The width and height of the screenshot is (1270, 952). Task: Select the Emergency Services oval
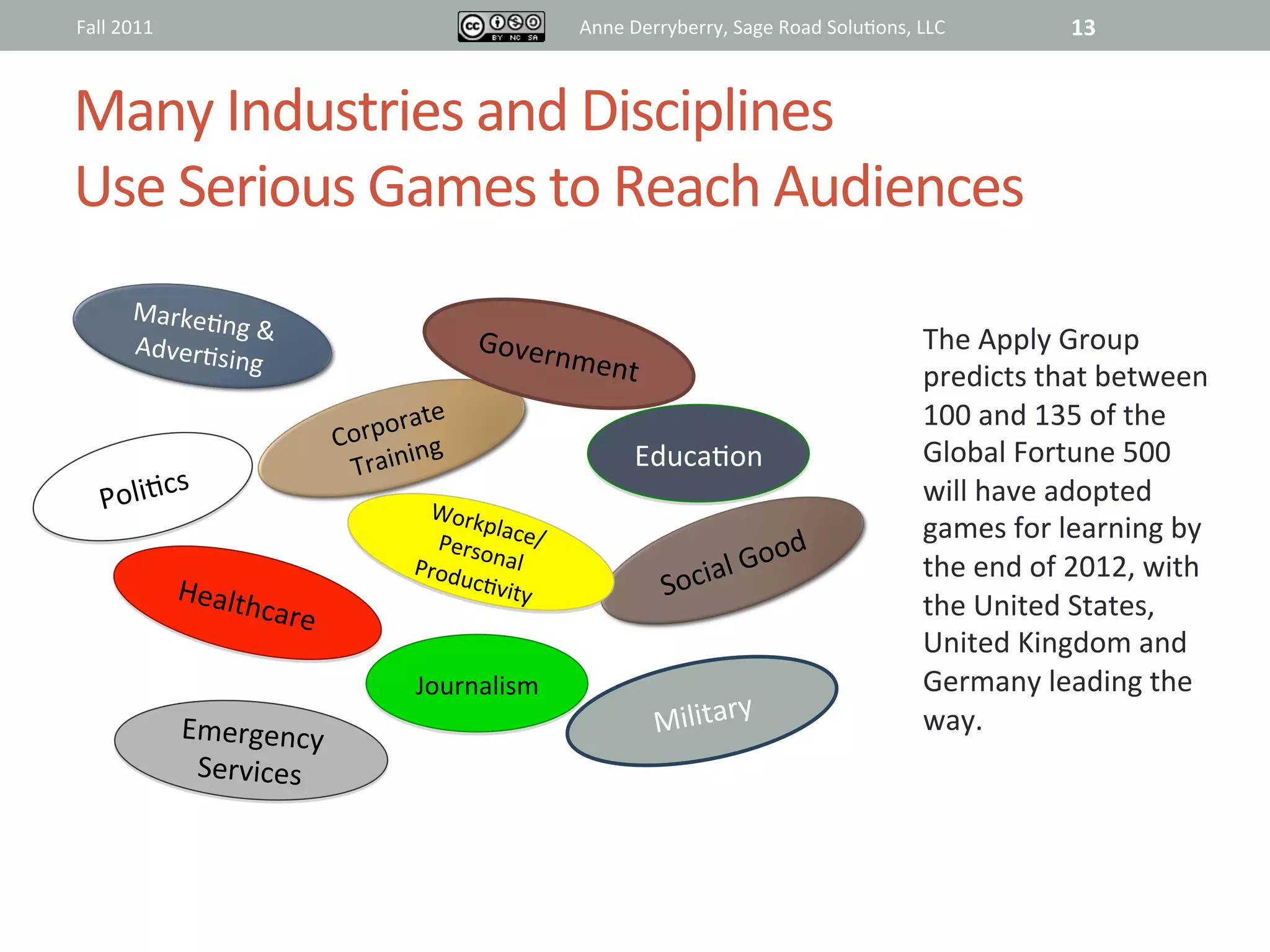[251, 751]
